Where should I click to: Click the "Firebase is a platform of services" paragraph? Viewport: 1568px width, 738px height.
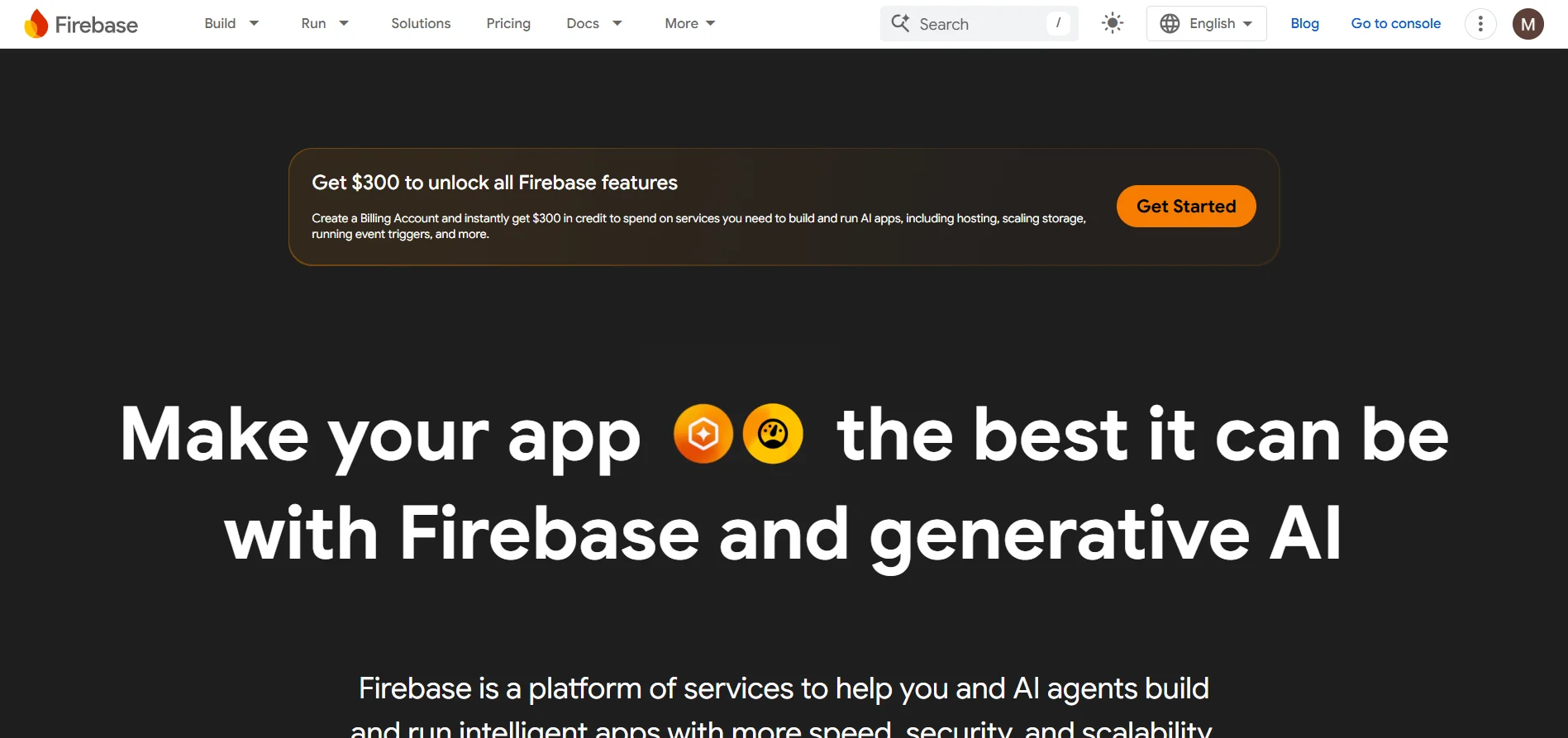(783, 707)
